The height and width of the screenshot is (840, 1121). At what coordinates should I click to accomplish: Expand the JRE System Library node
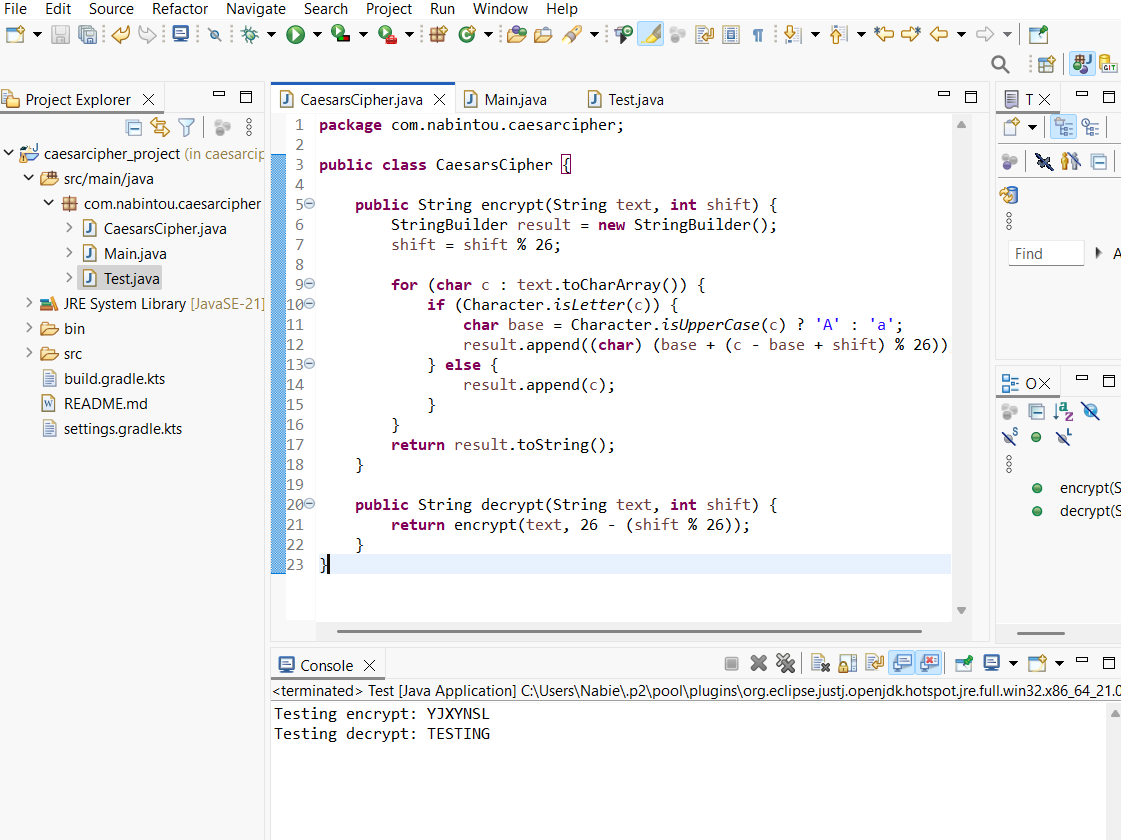point(29,303)
